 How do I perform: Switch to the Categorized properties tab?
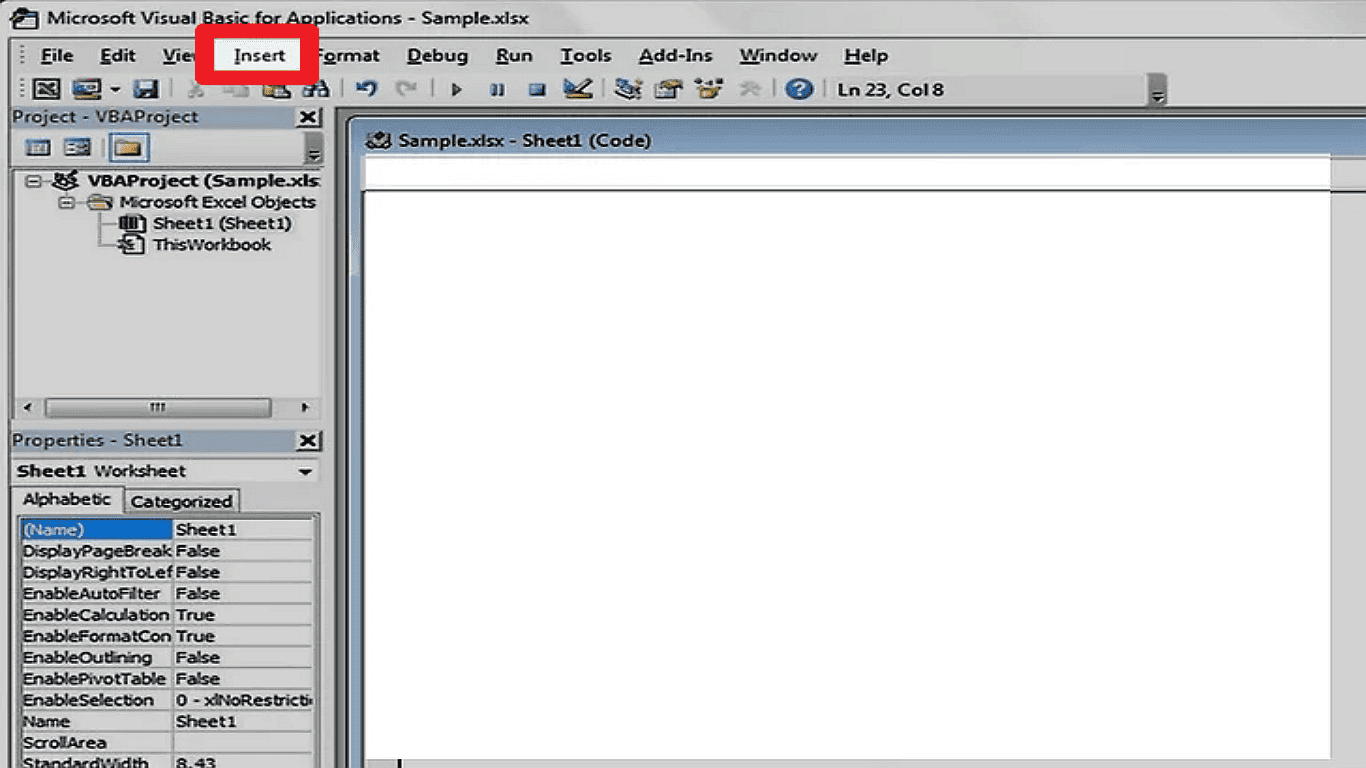tap(181, 502)
